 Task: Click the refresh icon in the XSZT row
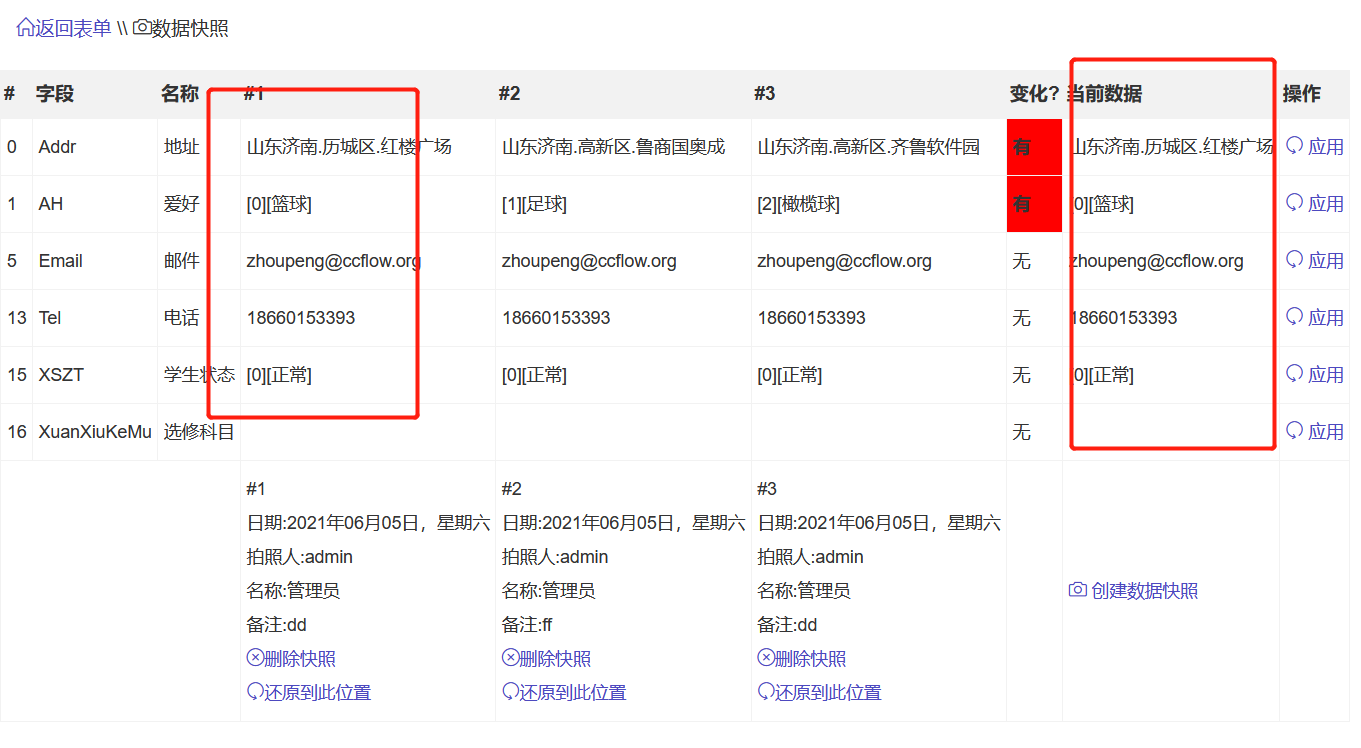point(1295,374)
